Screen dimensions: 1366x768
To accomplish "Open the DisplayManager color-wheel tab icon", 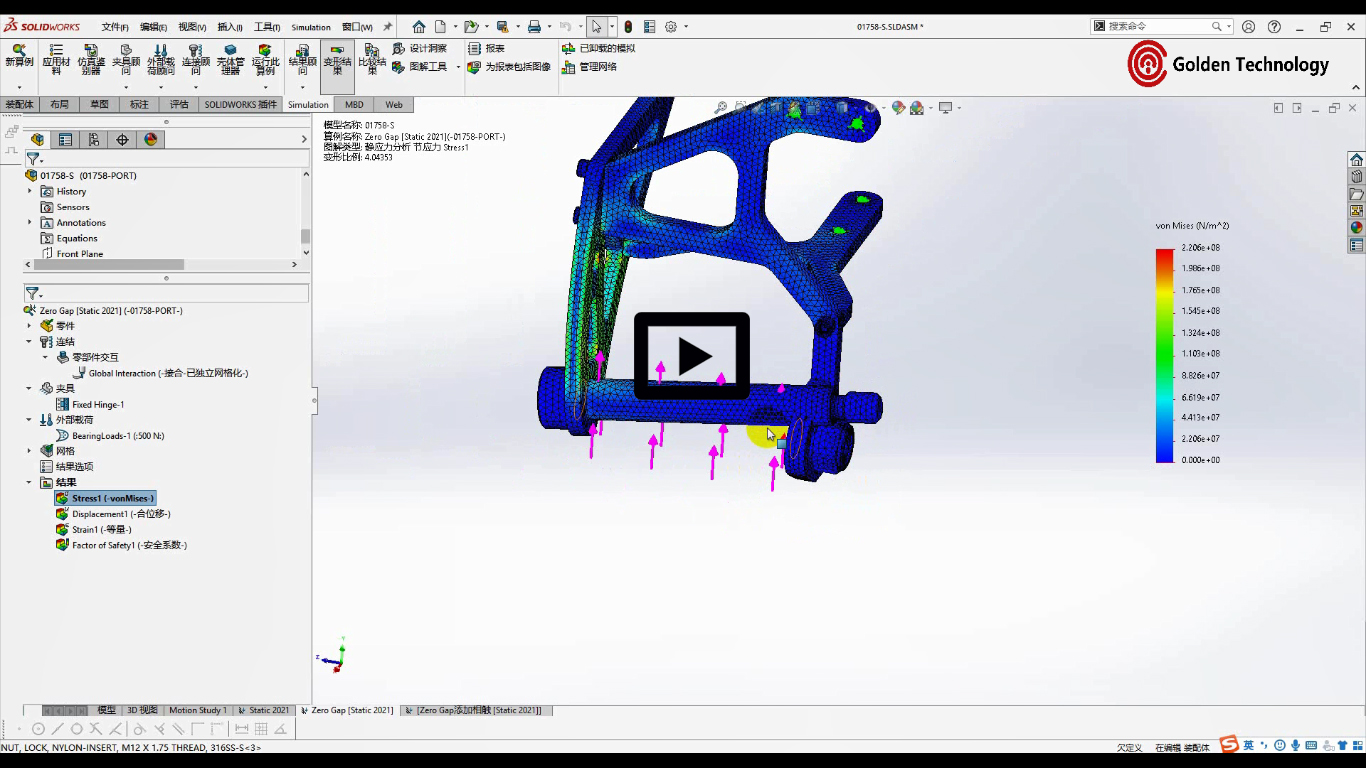I will tap(151, 140).
